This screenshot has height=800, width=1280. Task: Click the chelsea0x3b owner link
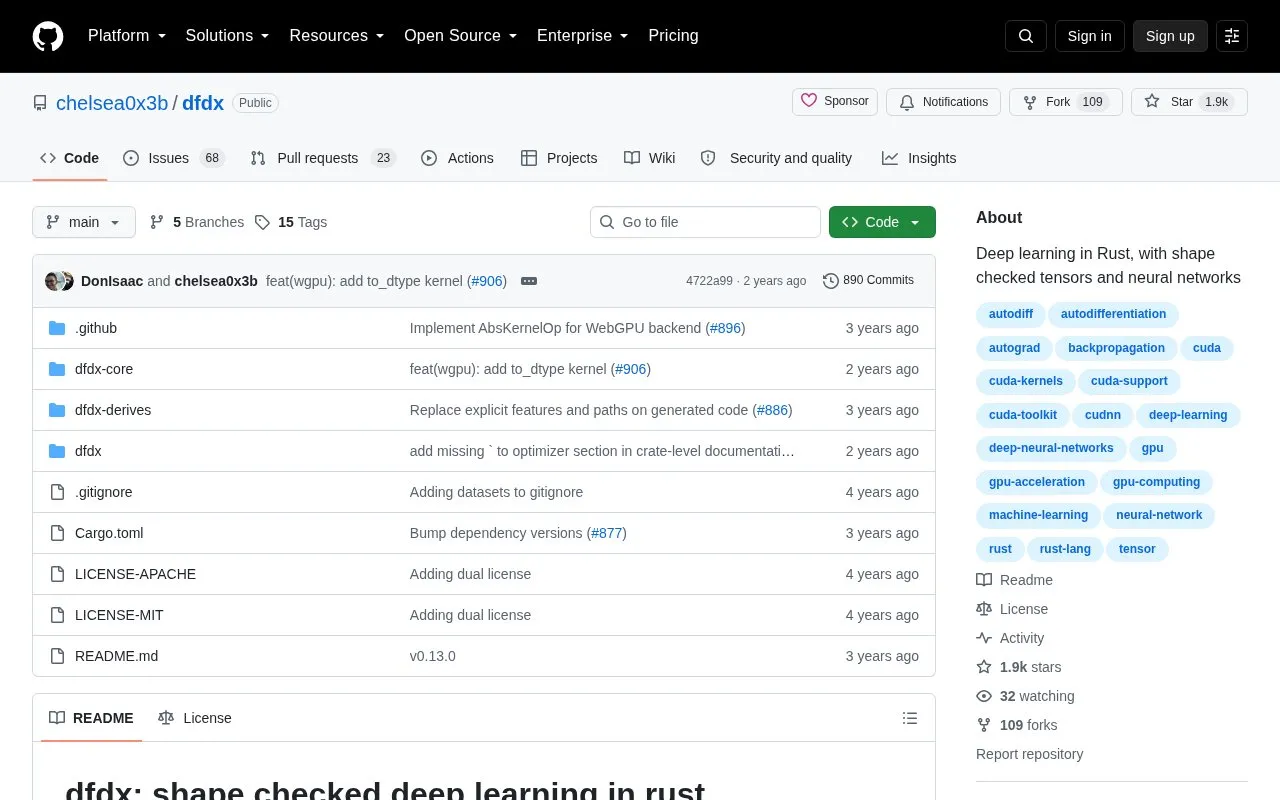(x=112, y=103)
